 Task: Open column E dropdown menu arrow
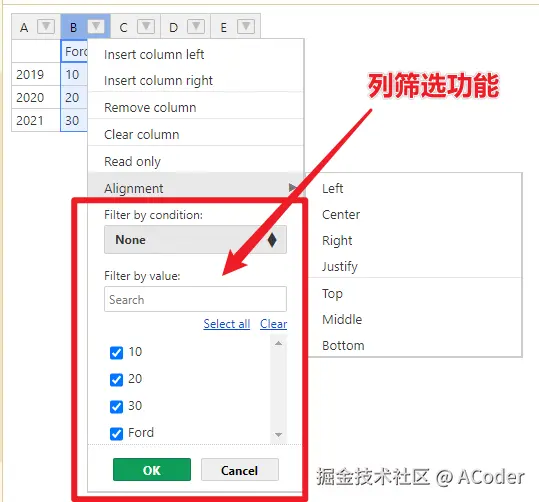(x=246, y=26)
